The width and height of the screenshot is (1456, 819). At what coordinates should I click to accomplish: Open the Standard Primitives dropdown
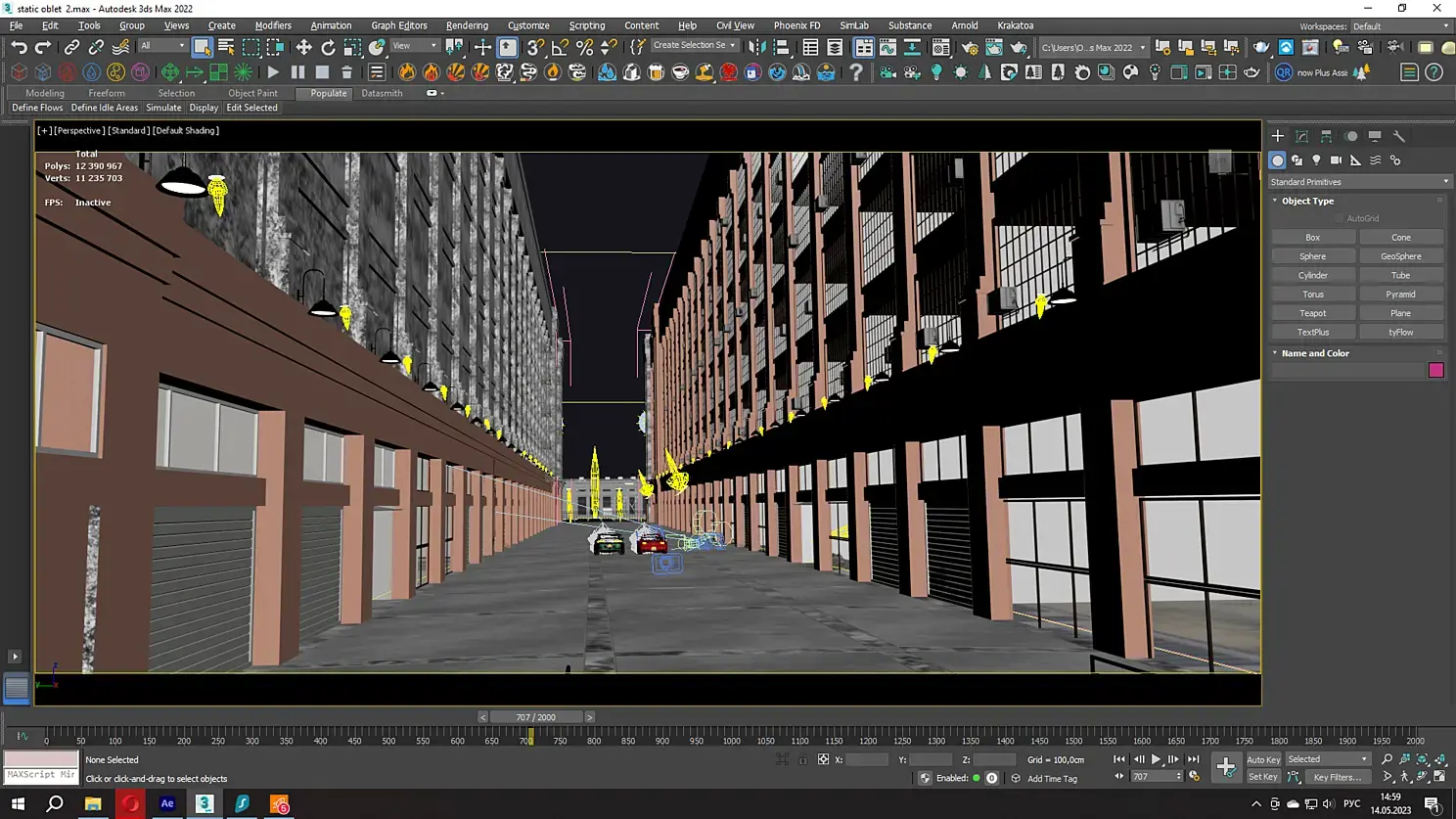click(1358, 182)
